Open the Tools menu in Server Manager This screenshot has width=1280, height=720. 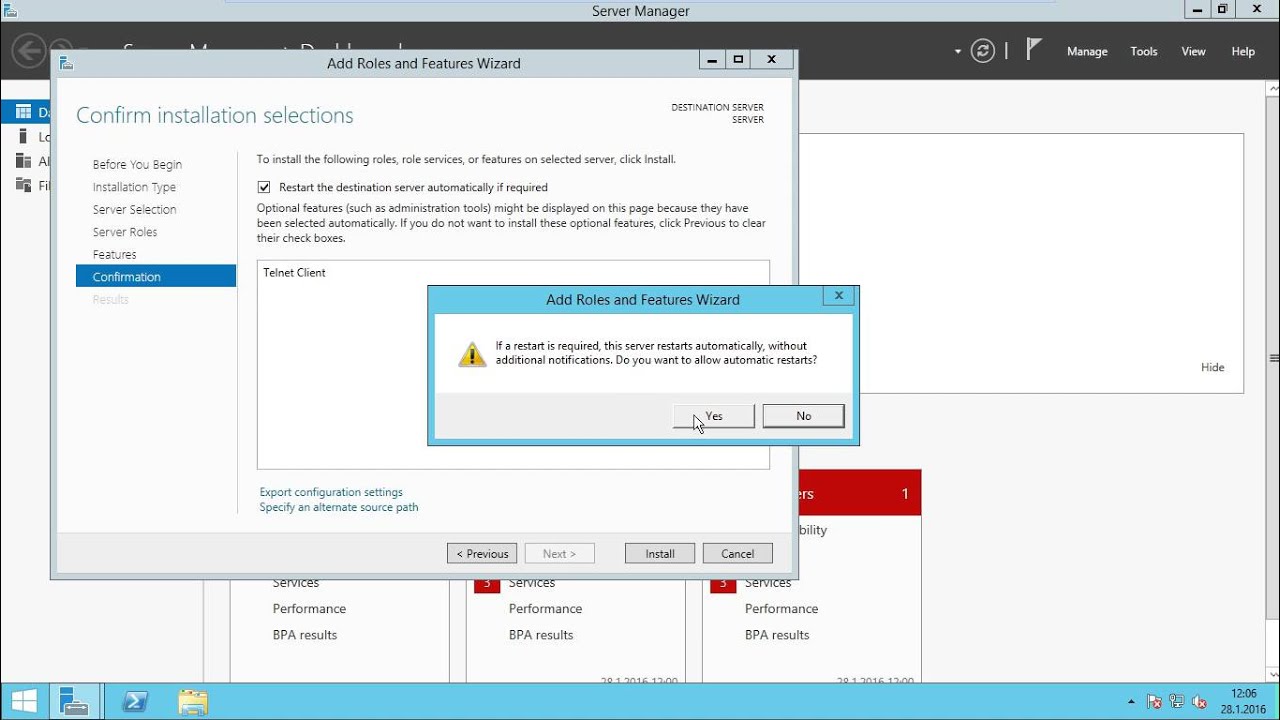(x=1144, y=52)
